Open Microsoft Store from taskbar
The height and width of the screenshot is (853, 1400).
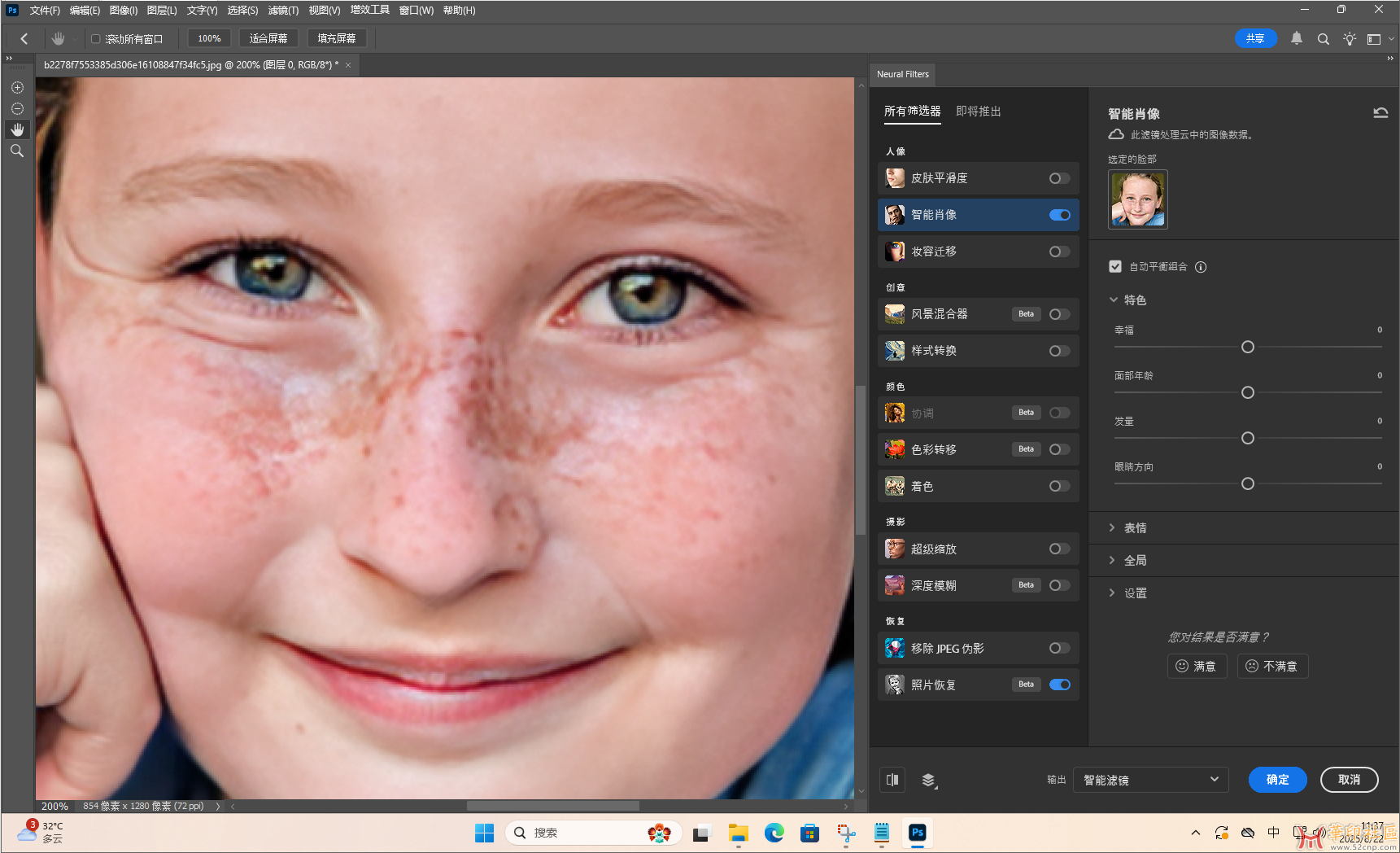tap(809, 833)
